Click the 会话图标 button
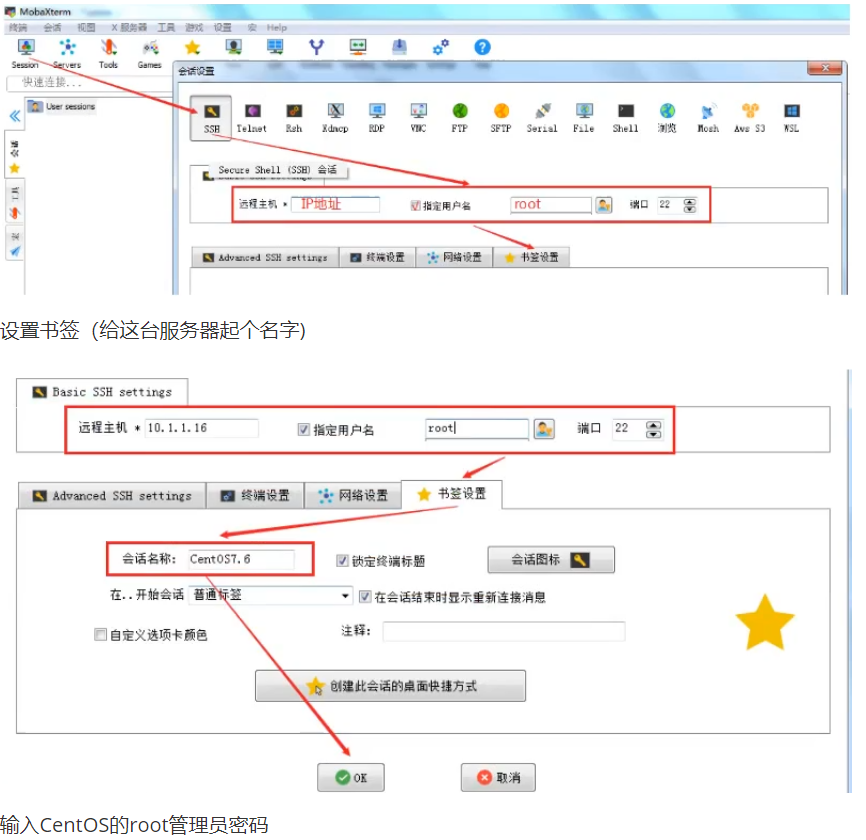The width and height of the screenshot is (866, 840). (x=551, y=560)
